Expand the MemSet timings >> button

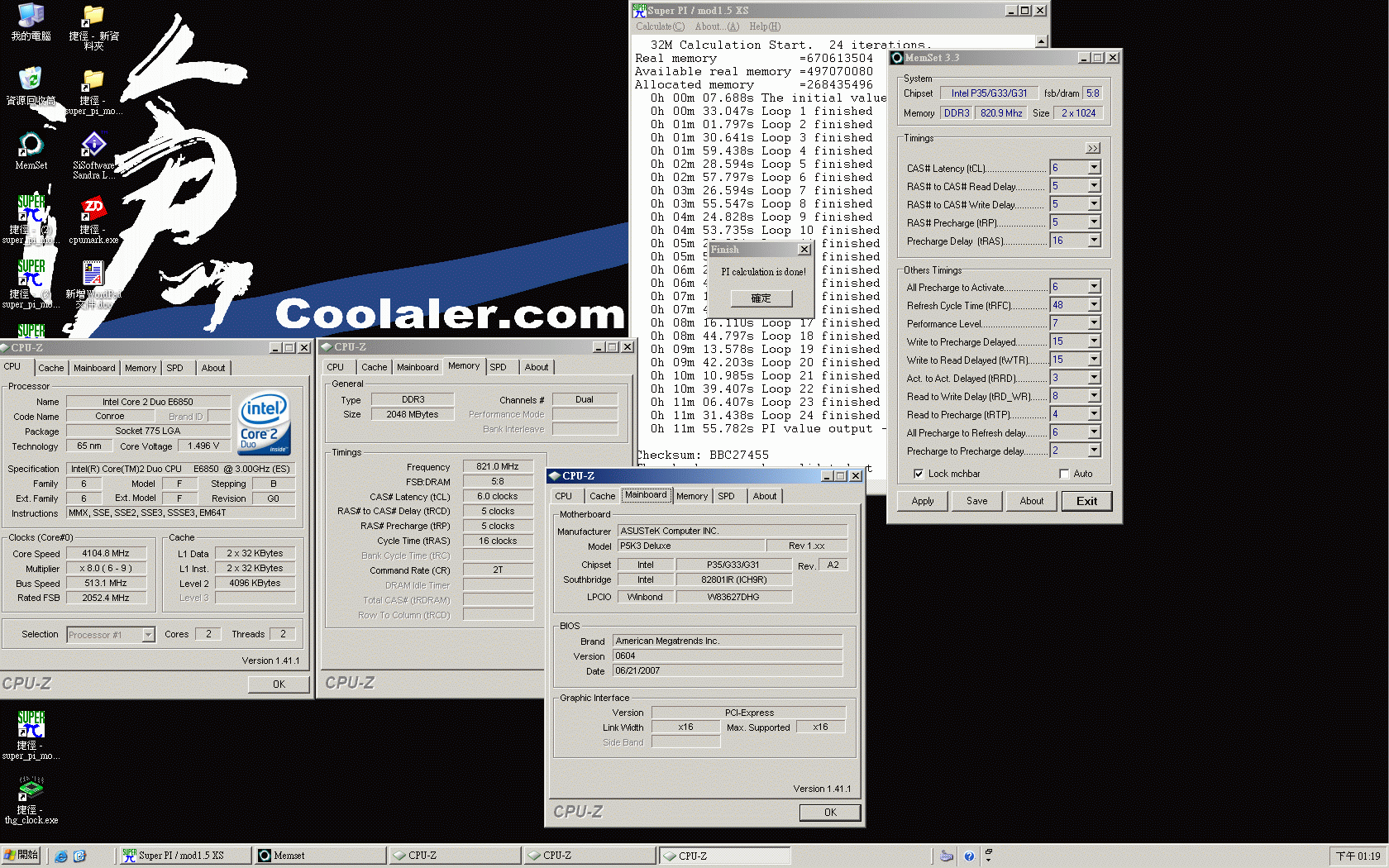pos(1093,148)
